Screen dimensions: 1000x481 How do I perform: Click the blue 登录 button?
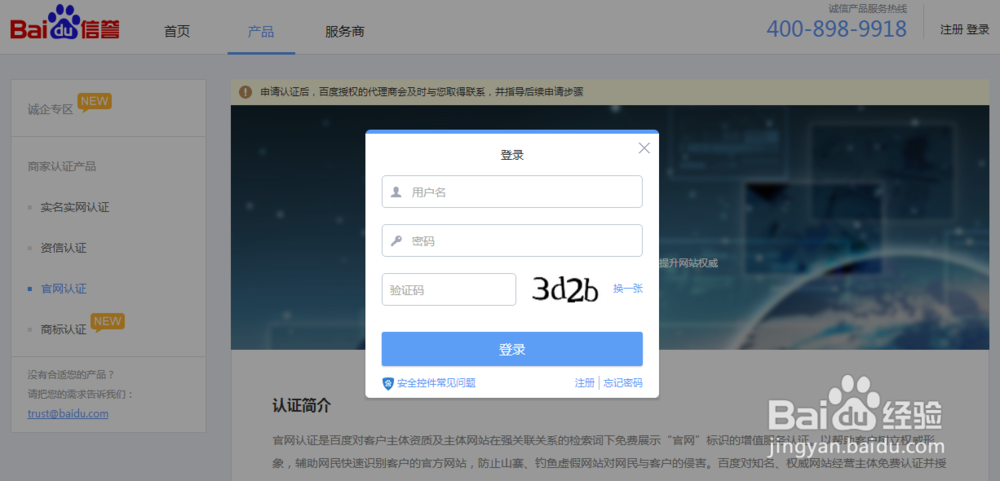tap(512, 349)
